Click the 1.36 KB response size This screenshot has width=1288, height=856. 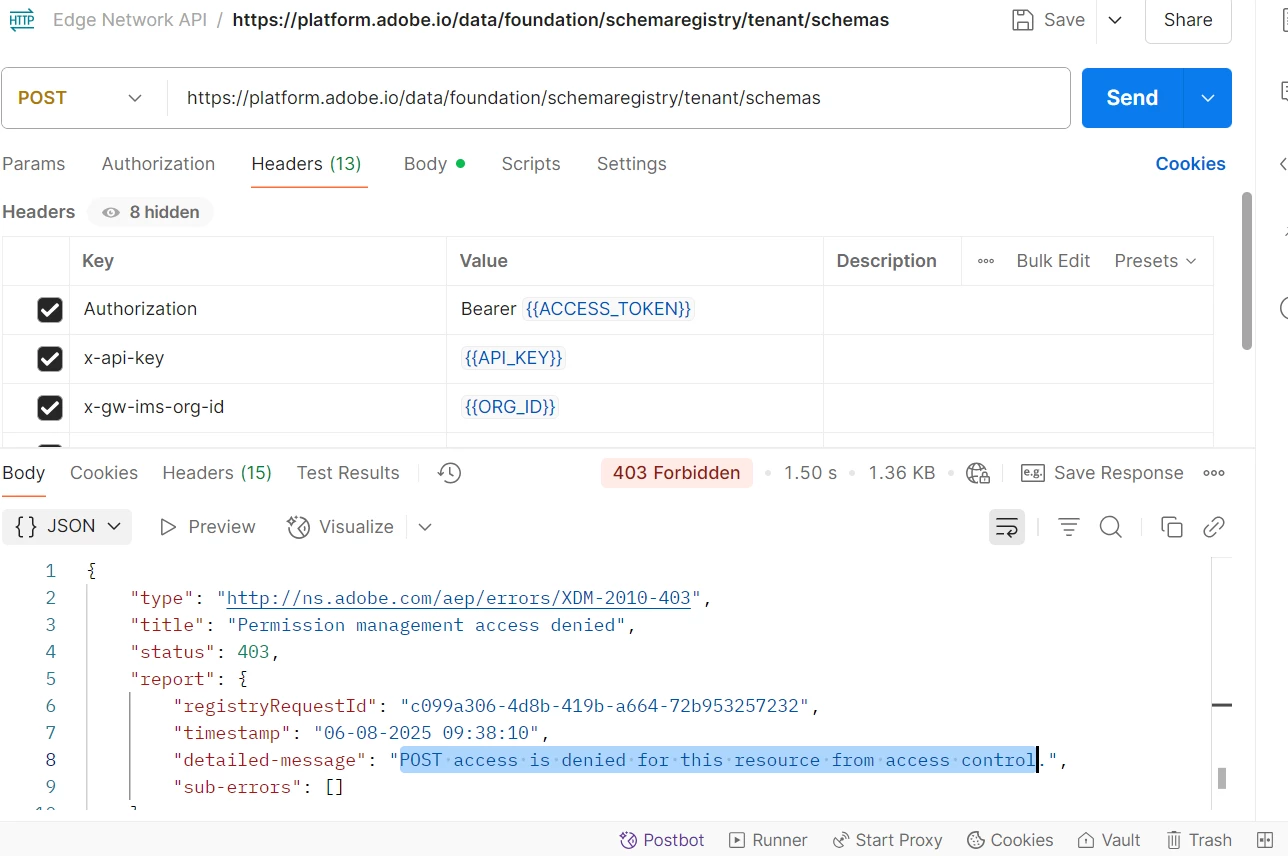[x=902, y=473]
